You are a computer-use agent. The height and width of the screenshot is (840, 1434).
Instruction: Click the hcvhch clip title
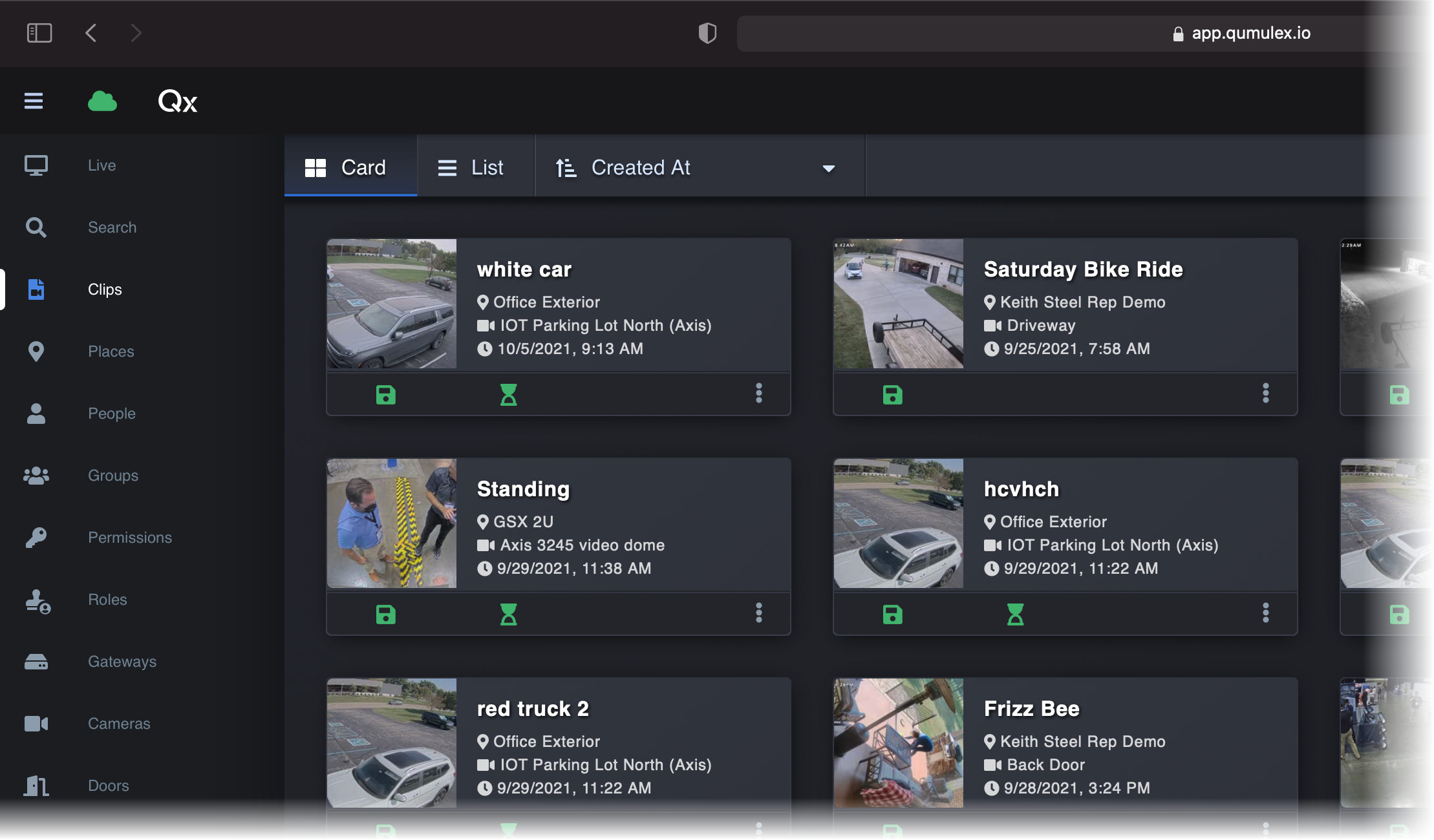tap(1022, 489)
